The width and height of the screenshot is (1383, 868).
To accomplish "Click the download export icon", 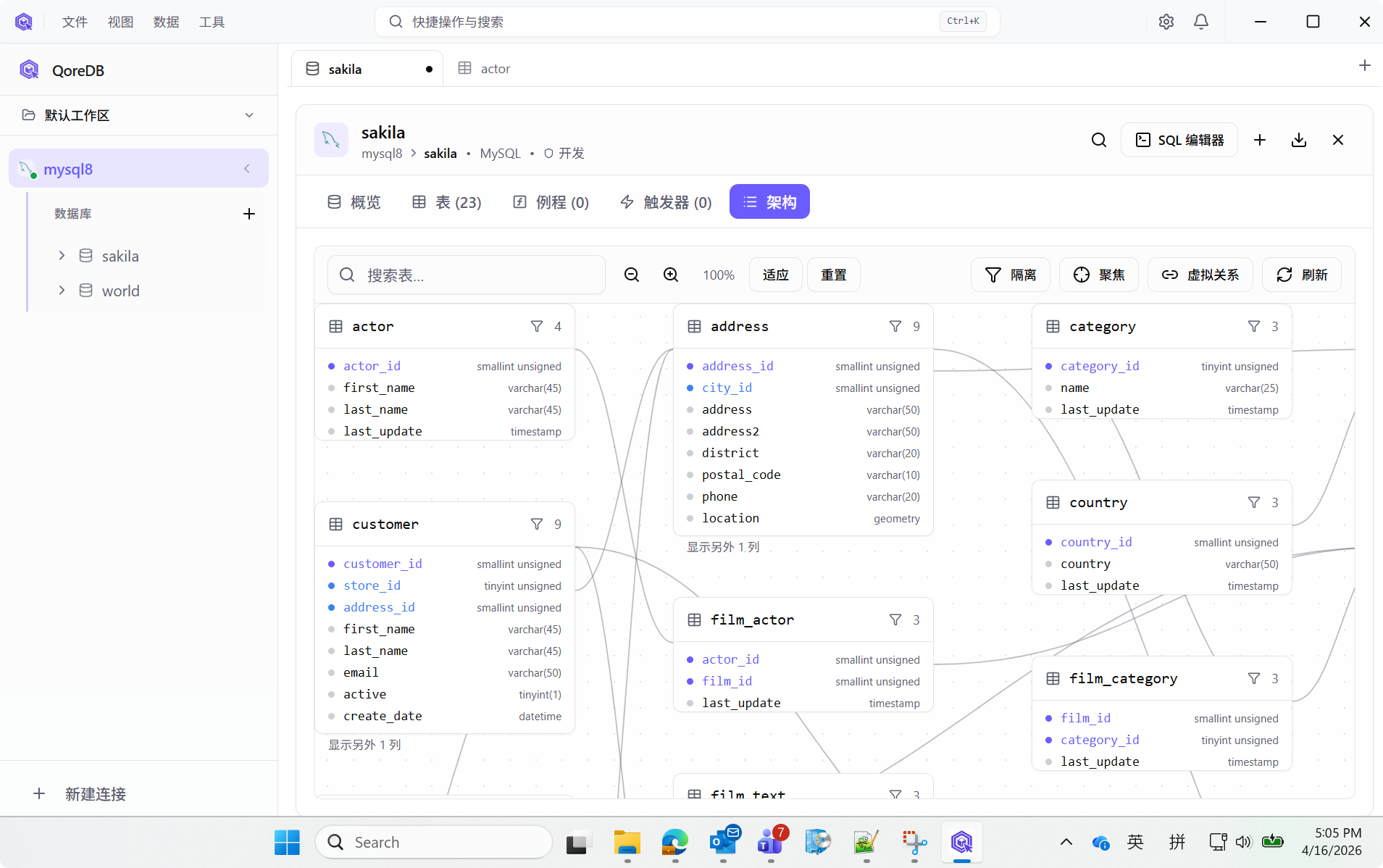I will coord(1299,140).
